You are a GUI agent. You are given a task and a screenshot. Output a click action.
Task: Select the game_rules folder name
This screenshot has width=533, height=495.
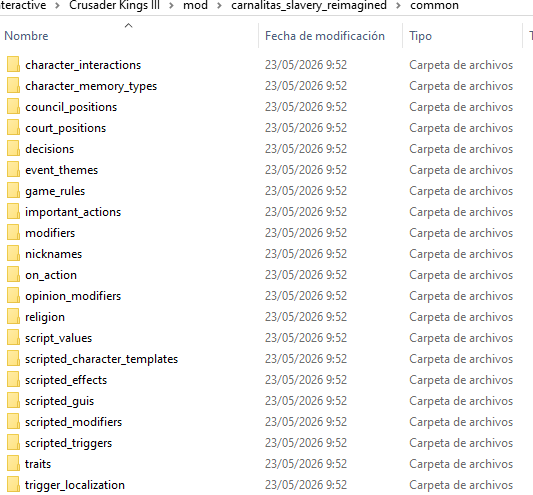tap(55, 191)
